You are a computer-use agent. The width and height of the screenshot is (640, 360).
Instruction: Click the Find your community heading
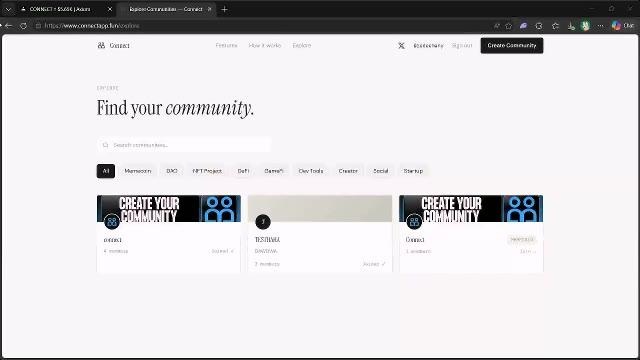click(x=175, y=109)
